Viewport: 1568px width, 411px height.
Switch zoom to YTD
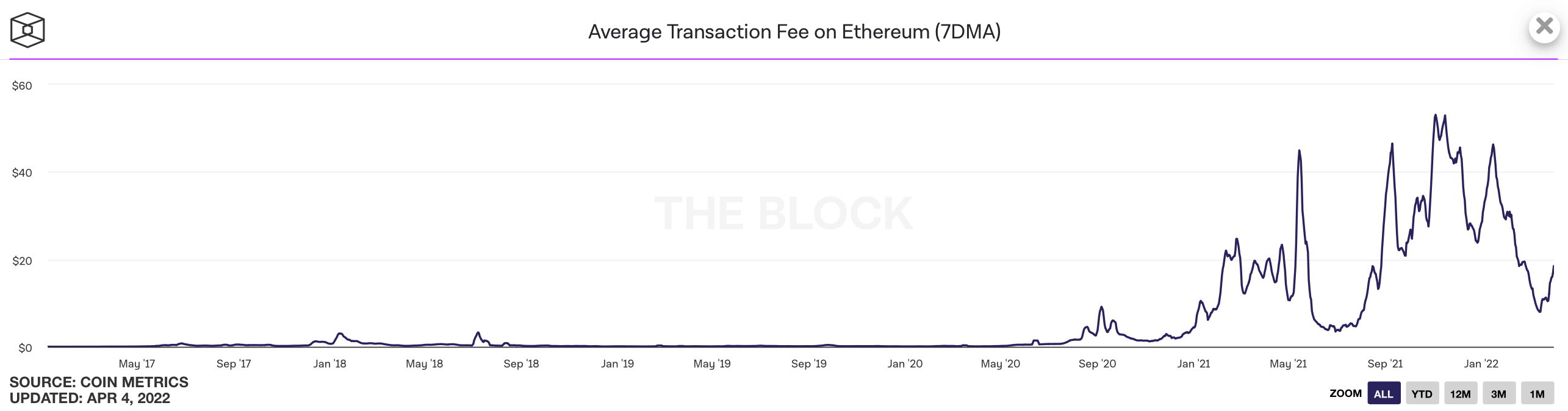1422,394
